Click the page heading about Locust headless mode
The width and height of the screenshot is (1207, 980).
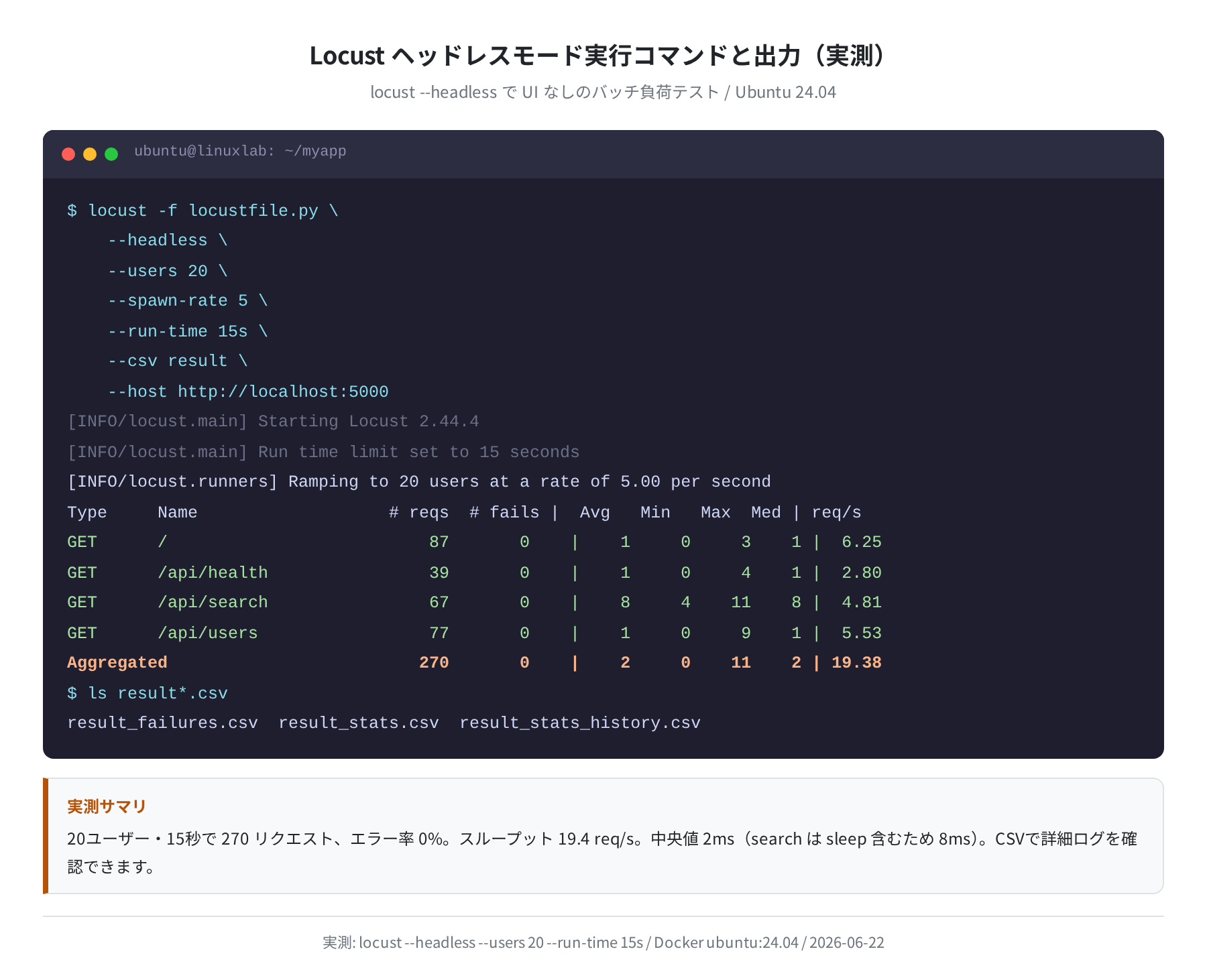click(x=603, y=56)
